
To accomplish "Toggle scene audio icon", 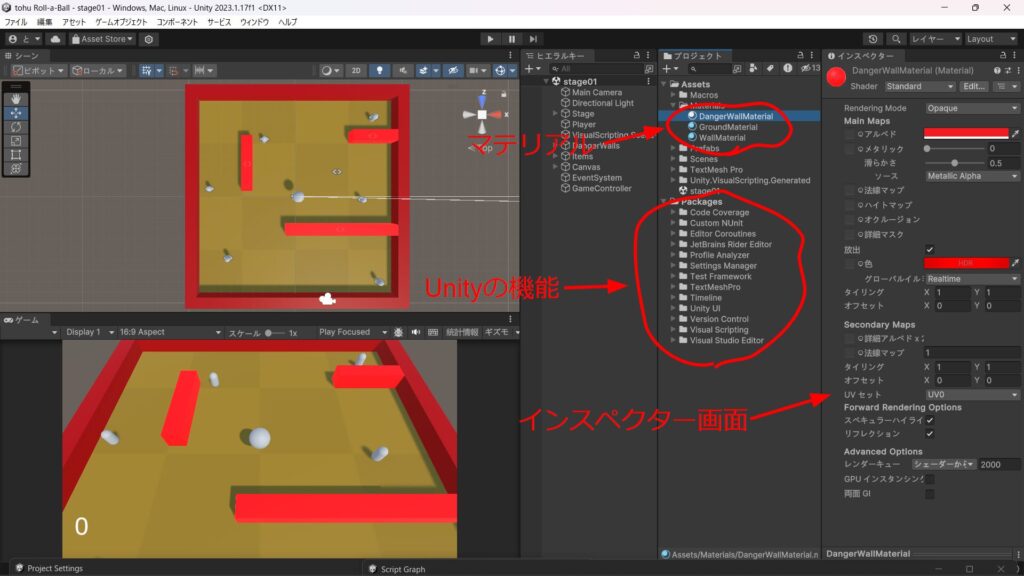I will click(402, 71).
